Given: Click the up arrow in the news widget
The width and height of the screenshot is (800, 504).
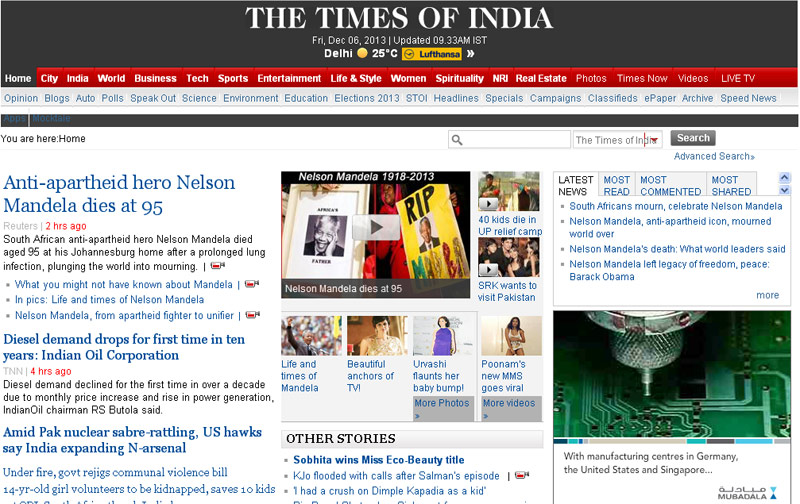Looking at the screenshot, I should [785, 178].
